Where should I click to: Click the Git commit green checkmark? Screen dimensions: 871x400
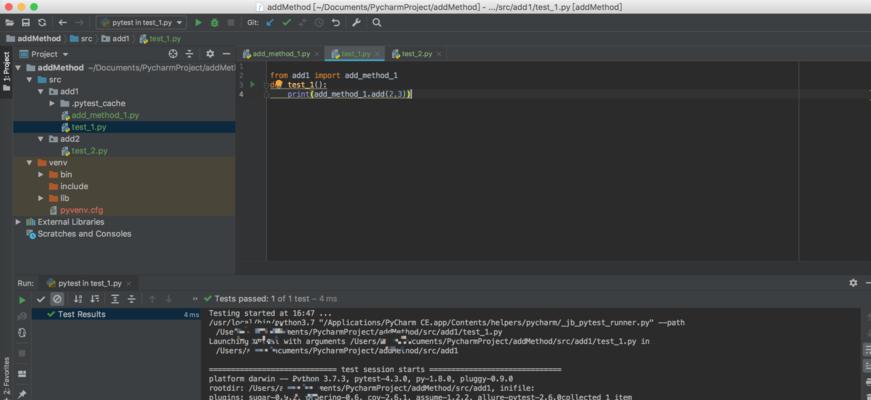pos(287,23)
